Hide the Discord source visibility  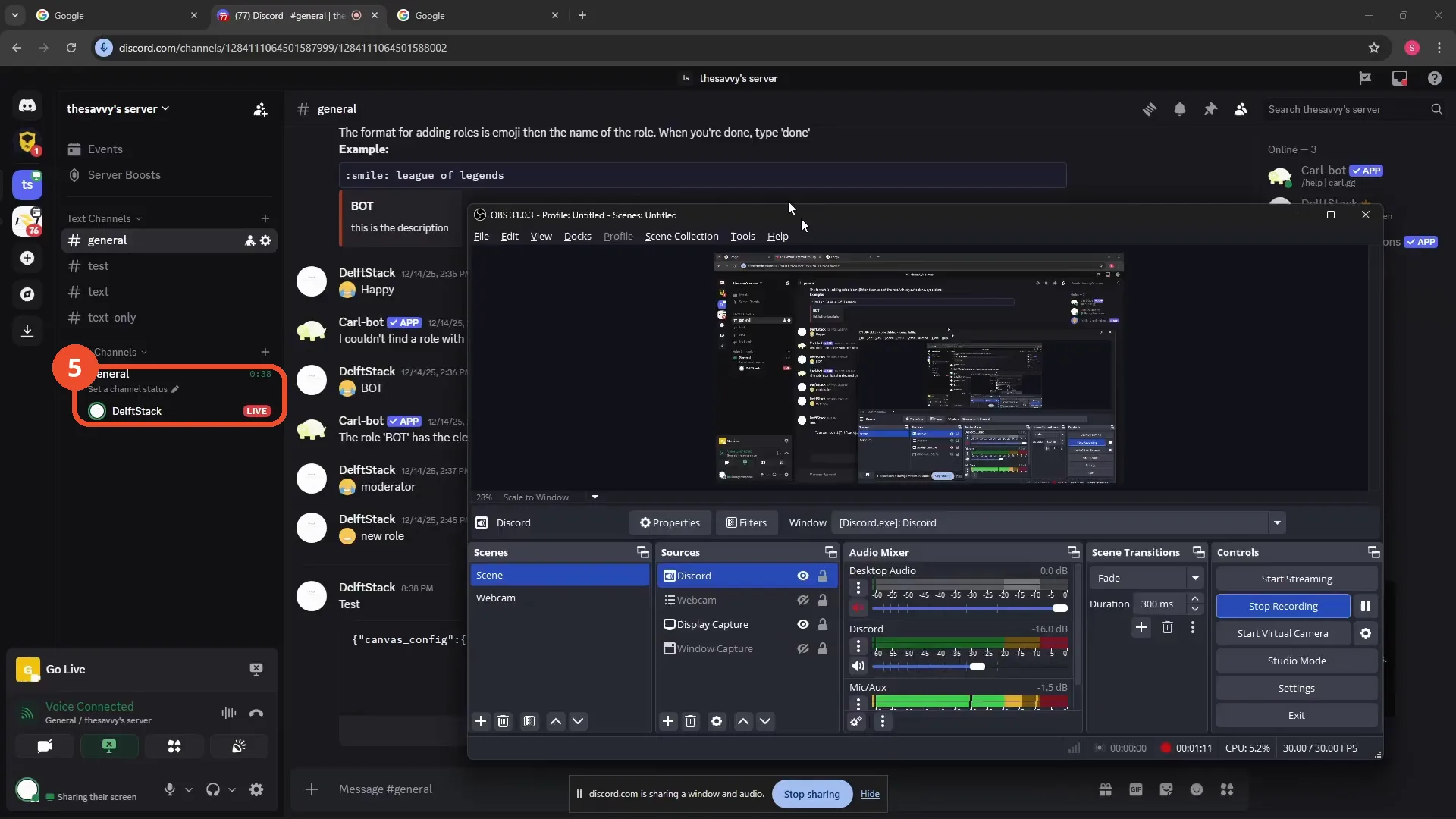(802, 576)
